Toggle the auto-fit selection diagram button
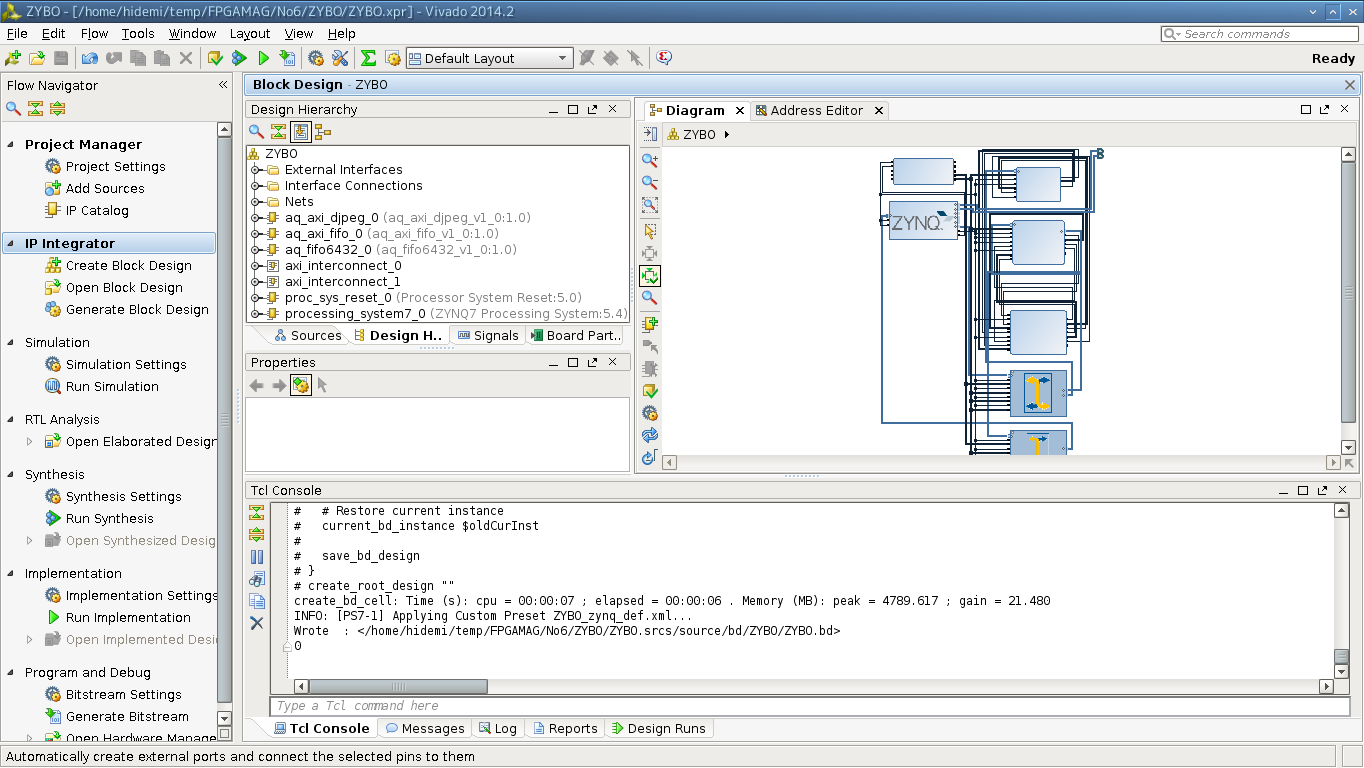1364x768 pixels. (650, 275)
